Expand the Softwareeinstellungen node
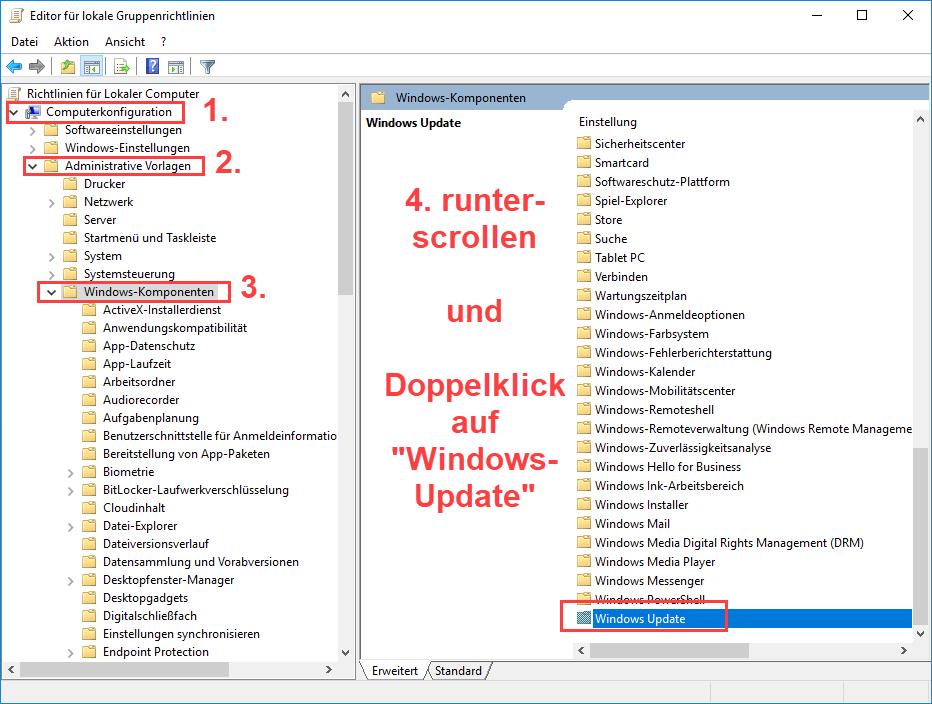Image resolution: width=932 pixels, height=704 pixels. click(x=33, y=130)
